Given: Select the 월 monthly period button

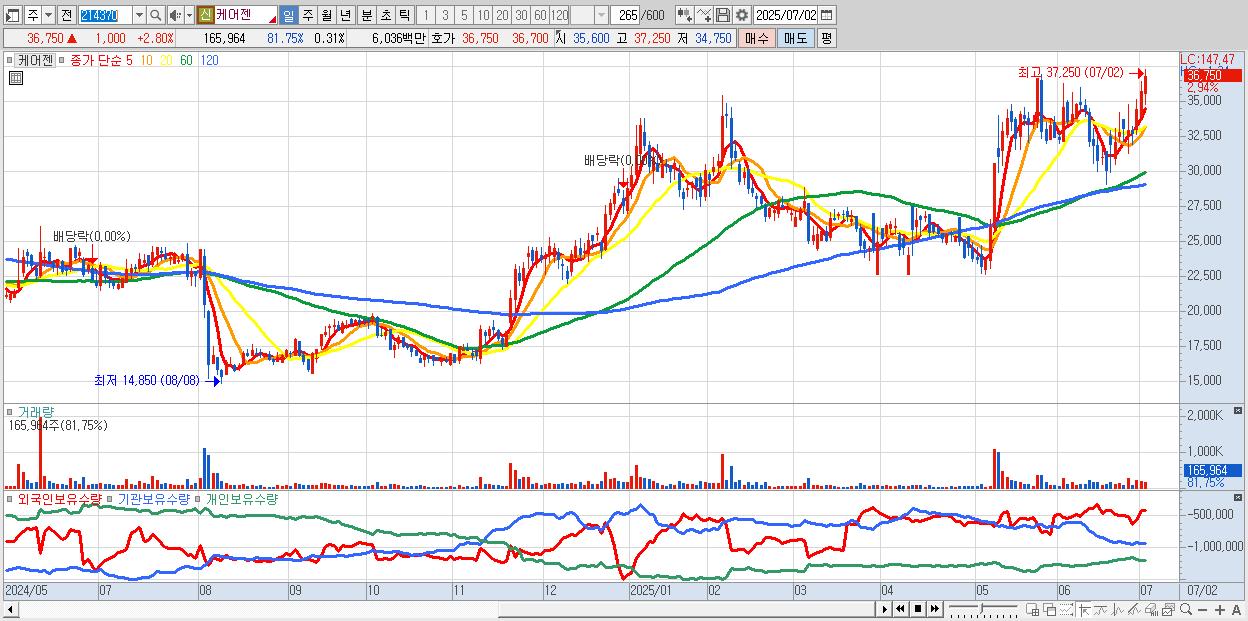Looking at the screenshot, I should 326,15.
